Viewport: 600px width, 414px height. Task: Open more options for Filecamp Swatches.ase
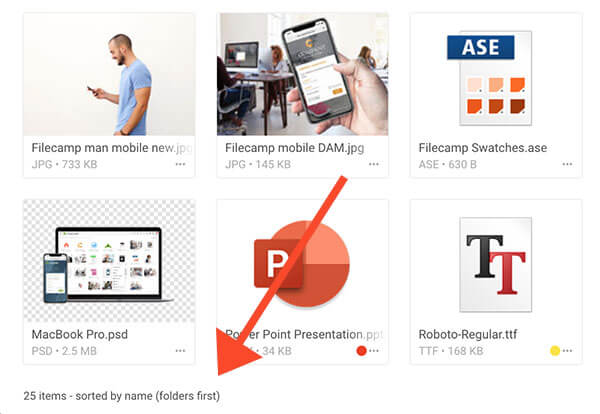tap(567, 164)
